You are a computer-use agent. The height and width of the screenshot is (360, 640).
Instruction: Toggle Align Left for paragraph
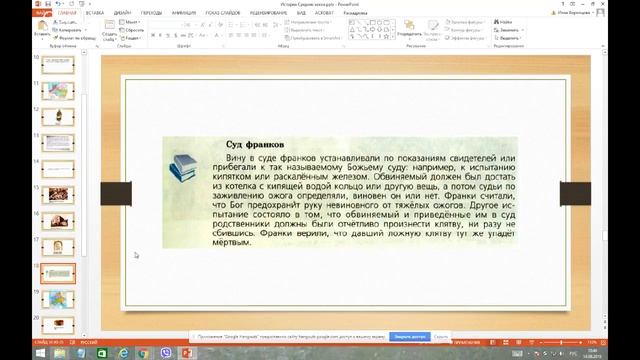pyautogui.click(x=231, y=36)
